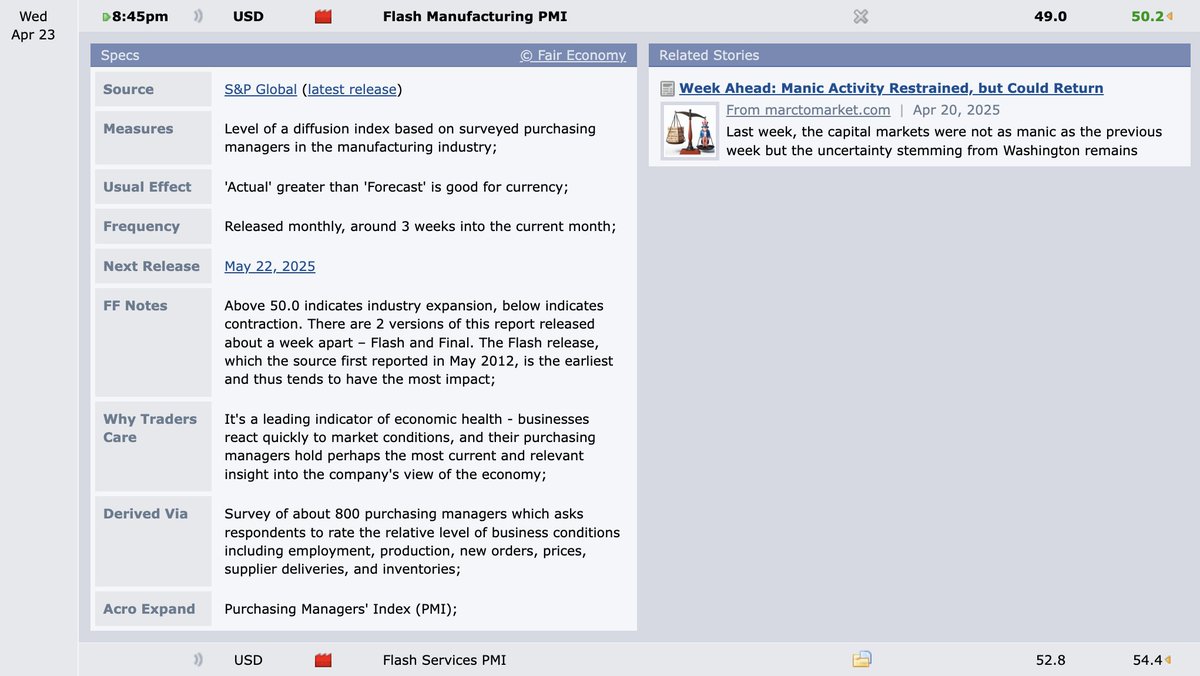Click the 54.4 previous value
This screenshot has width=1200, height=676.
1147,660
